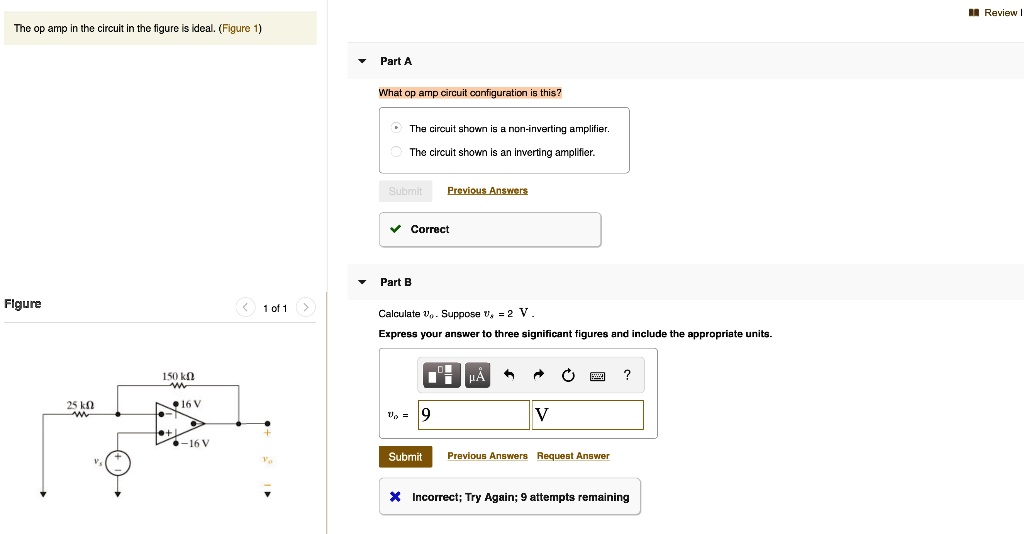Open the Figure 1 link
The width and height of the screenshot is (1024, 534).
coord(239,28)
